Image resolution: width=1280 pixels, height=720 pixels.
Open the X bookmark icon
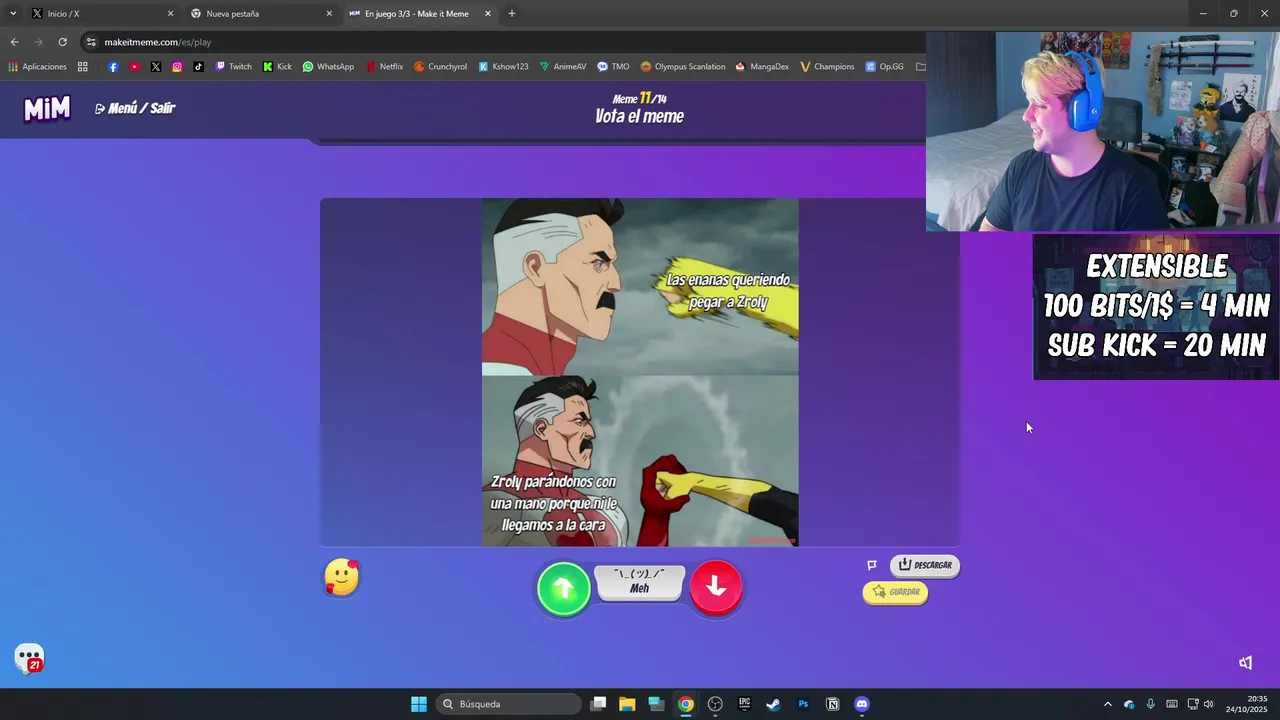coord(156,67)
